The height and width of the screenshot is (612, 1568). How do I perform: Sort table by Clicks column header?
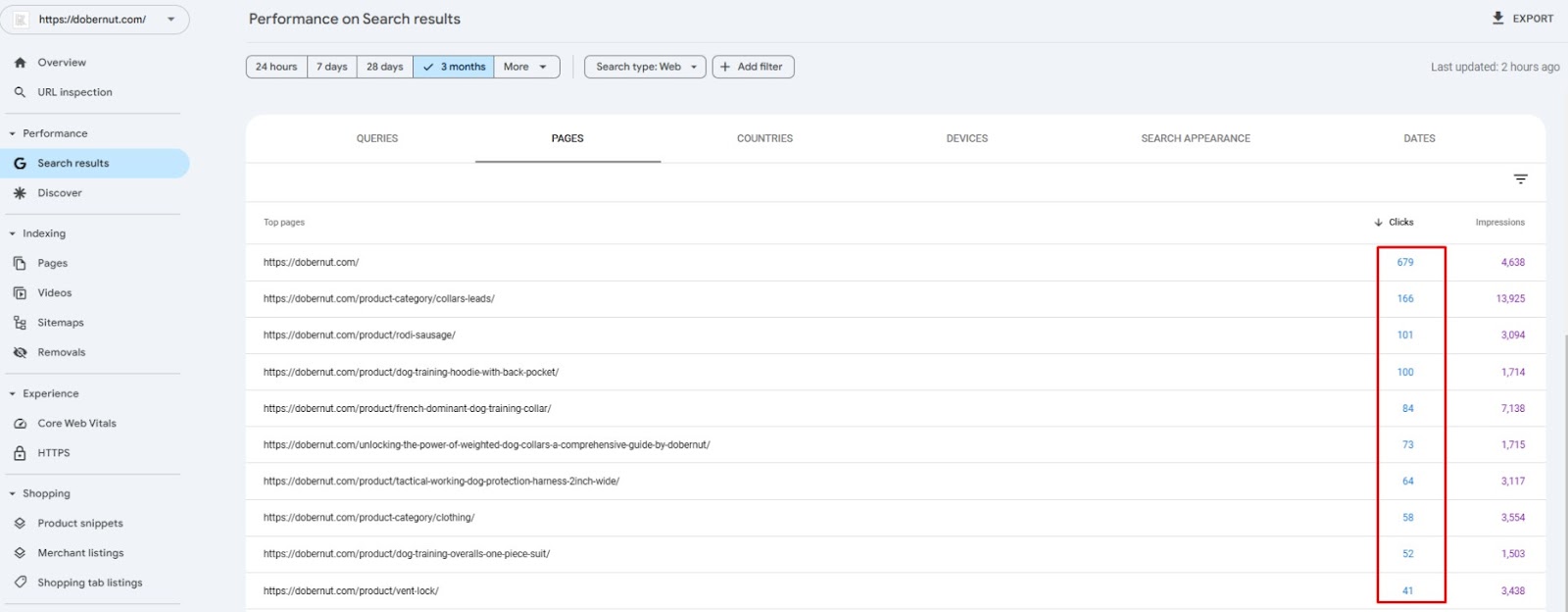pyautogui.click(x=1394, y=223)
